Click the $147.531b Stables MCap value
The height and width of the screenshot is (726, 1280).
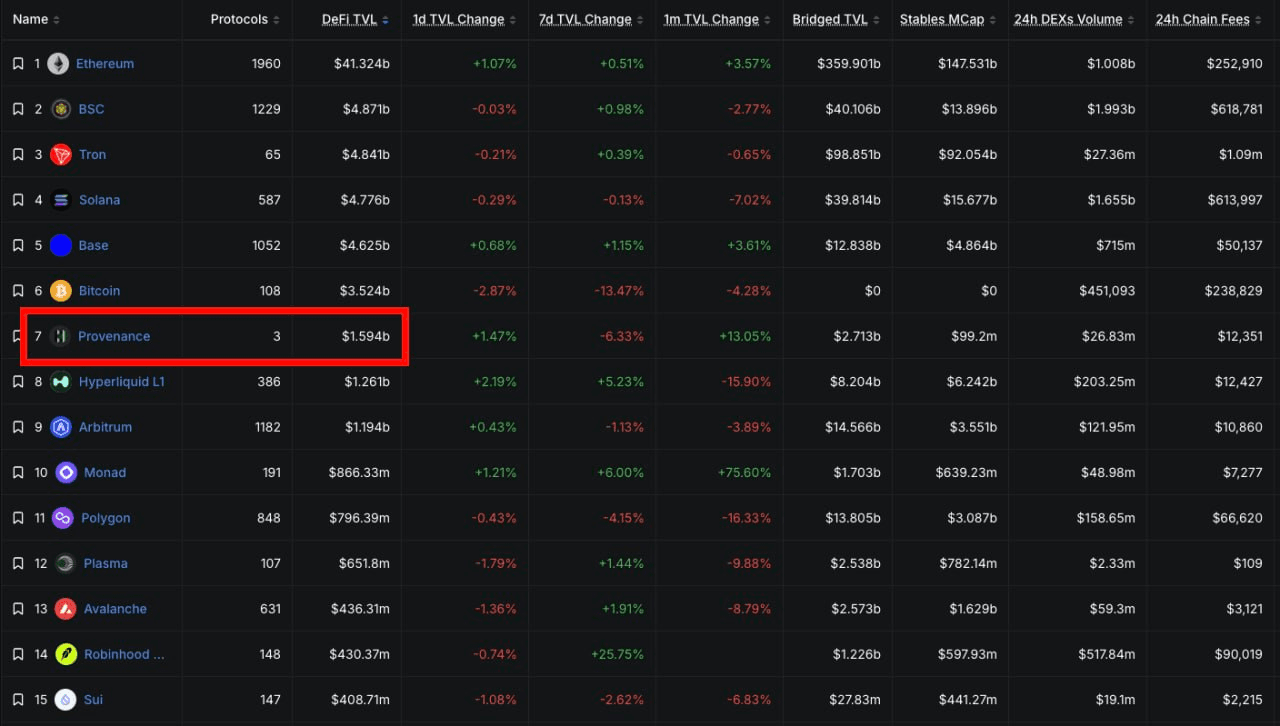pyautogui.click(x=967, y=64)
